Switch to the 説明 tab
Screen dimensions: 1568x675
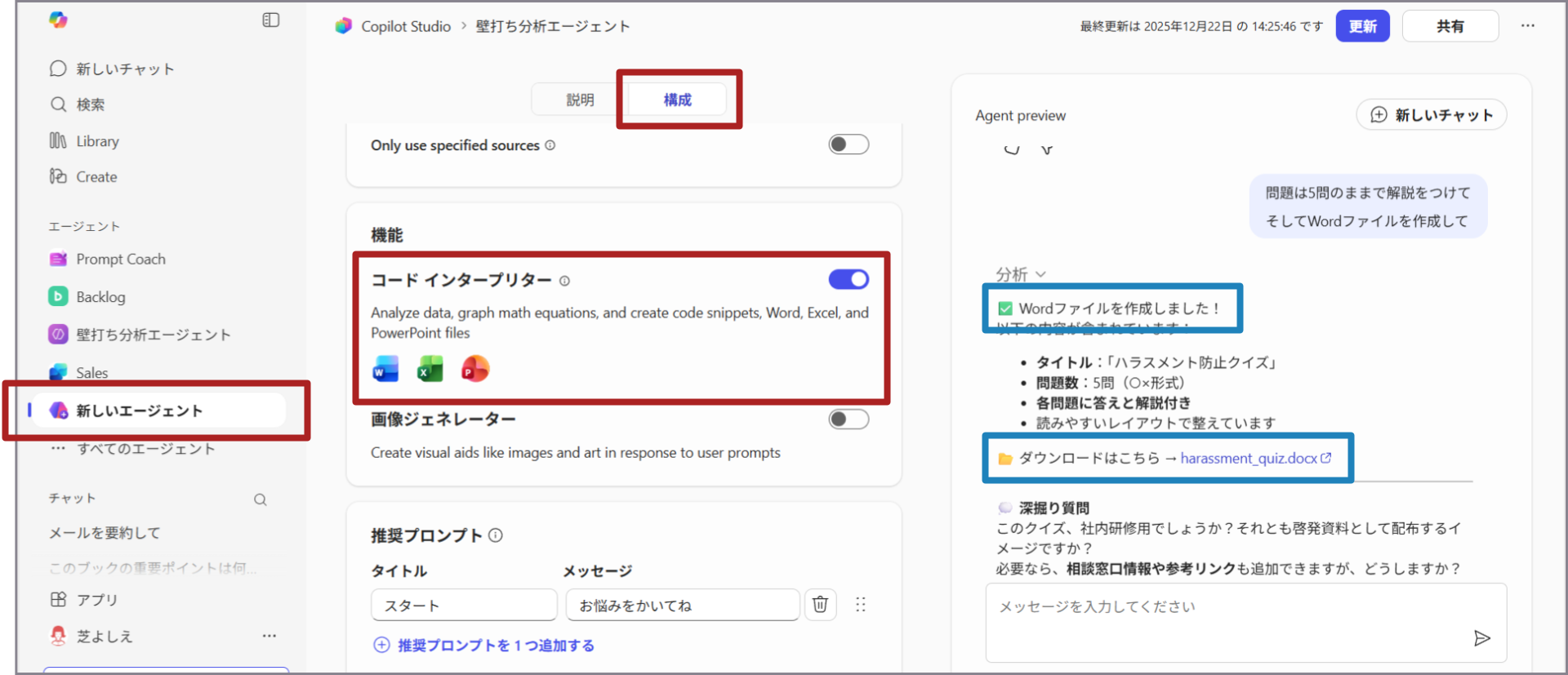[580, 100]
